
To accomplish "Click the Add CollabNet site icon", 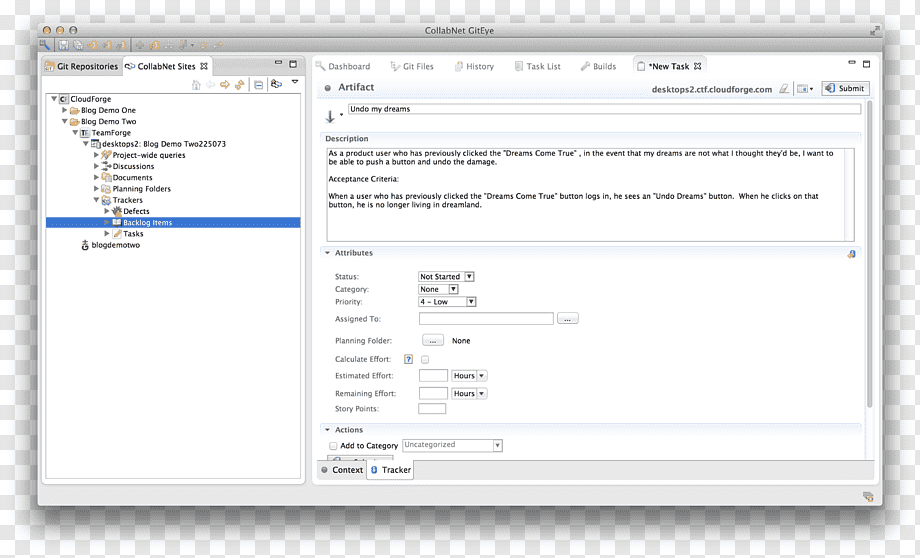I will point(276,84).
